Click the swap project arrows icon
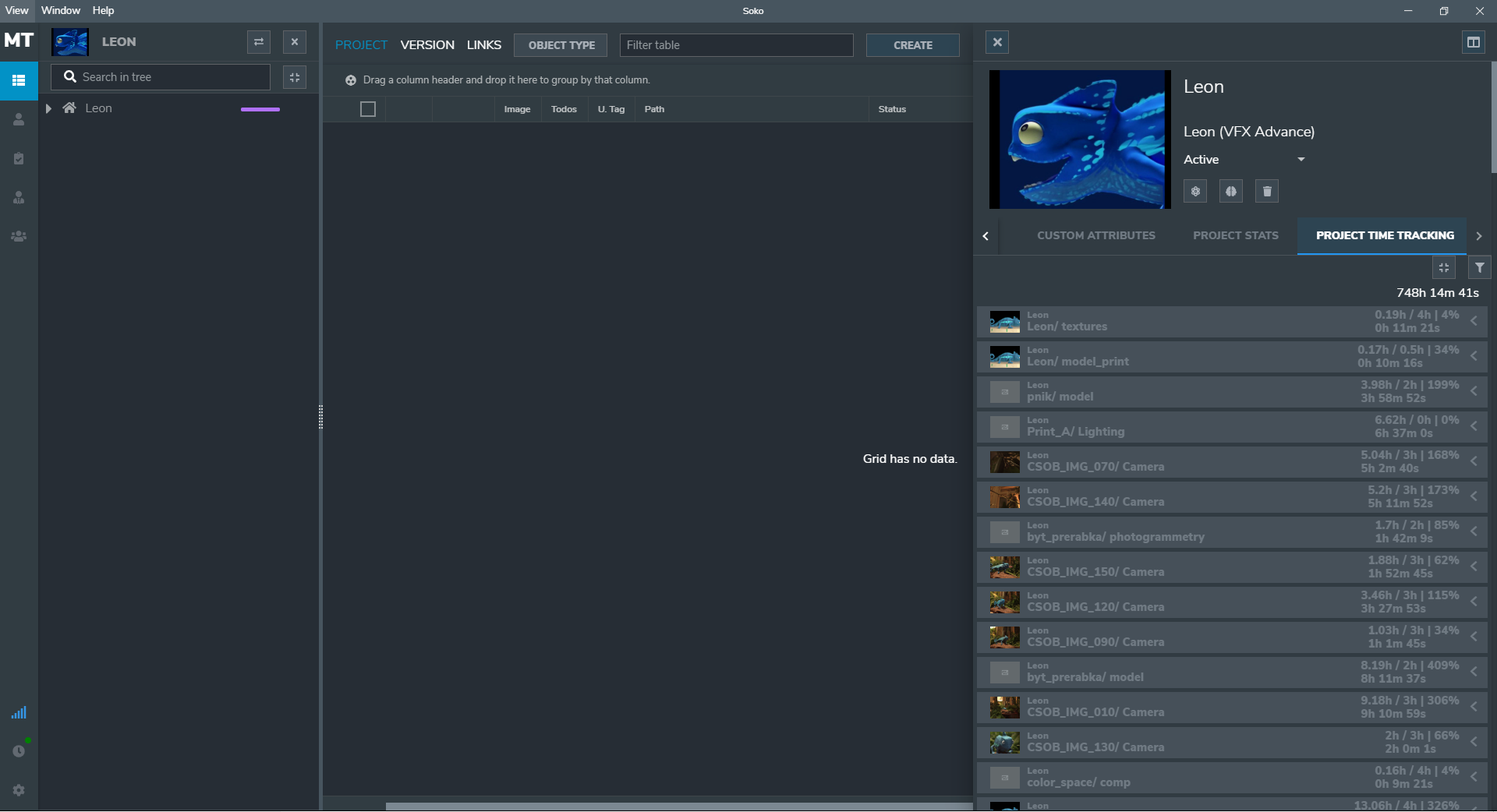The height and width of the screenshot is (812, 1497). (259, 42)
